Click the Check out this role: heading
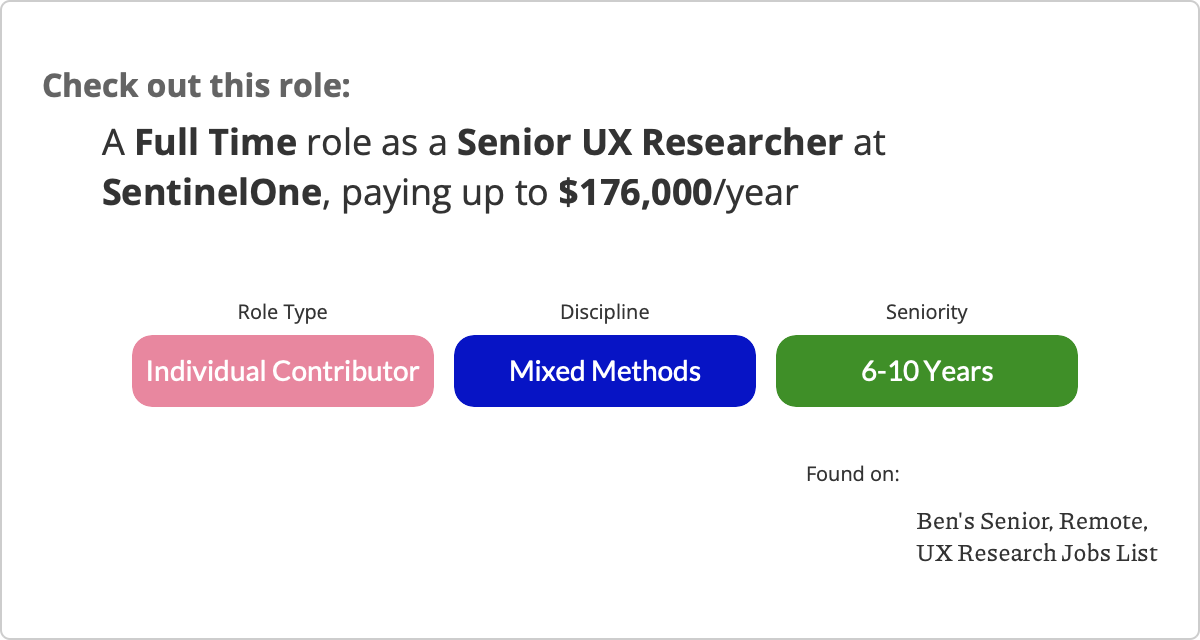 196,85
